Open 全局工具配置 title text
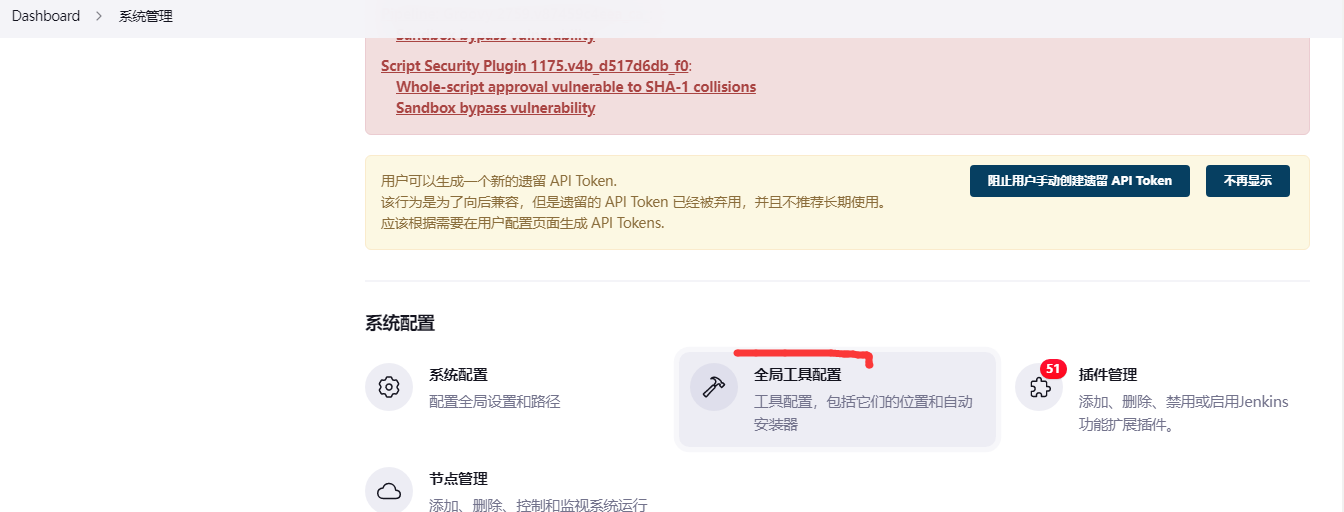The image size is (1344, 512). (x=797, y=375)
